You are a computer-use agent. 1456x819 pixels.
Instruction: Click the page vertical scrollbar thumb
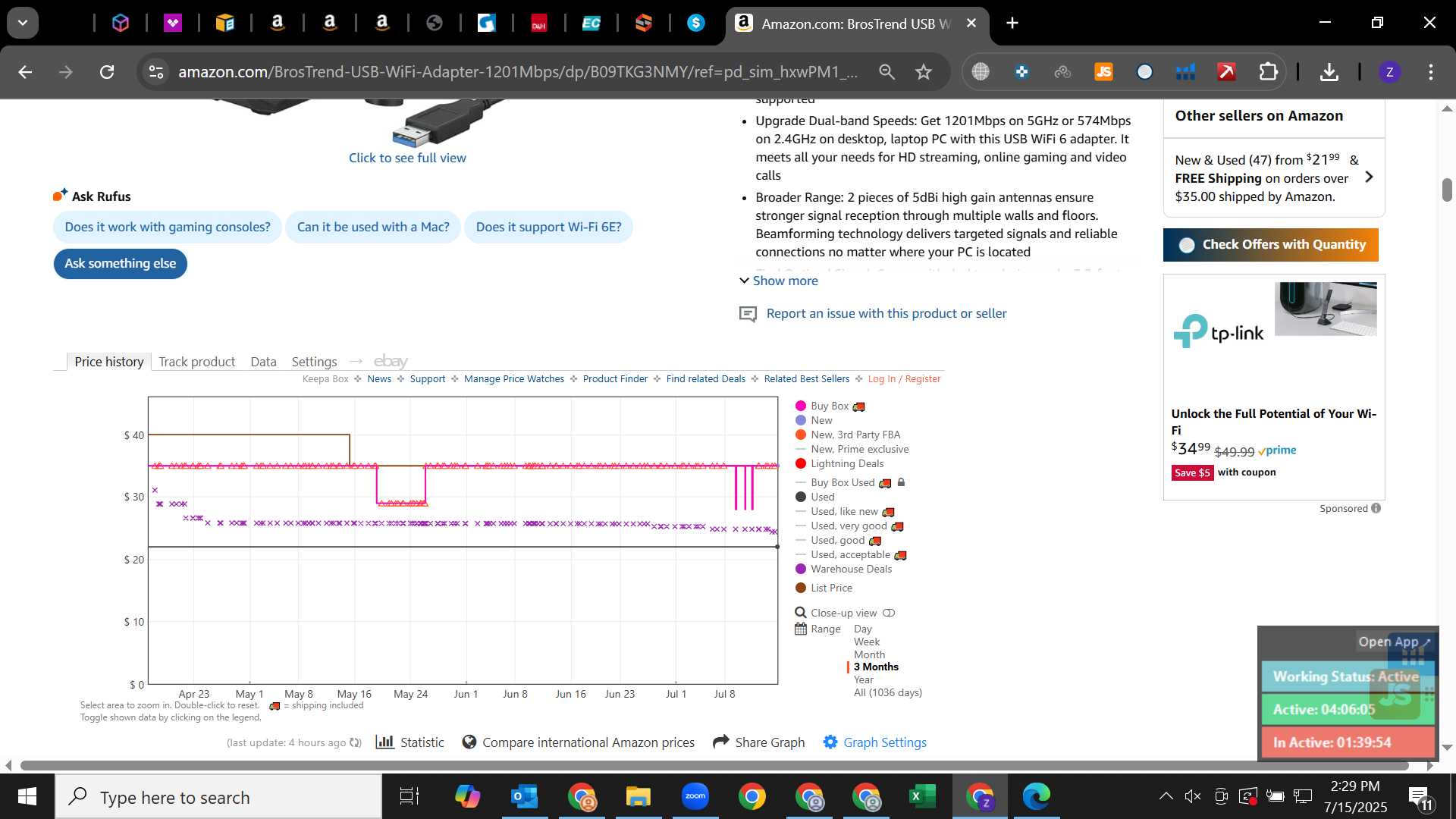1447,190
